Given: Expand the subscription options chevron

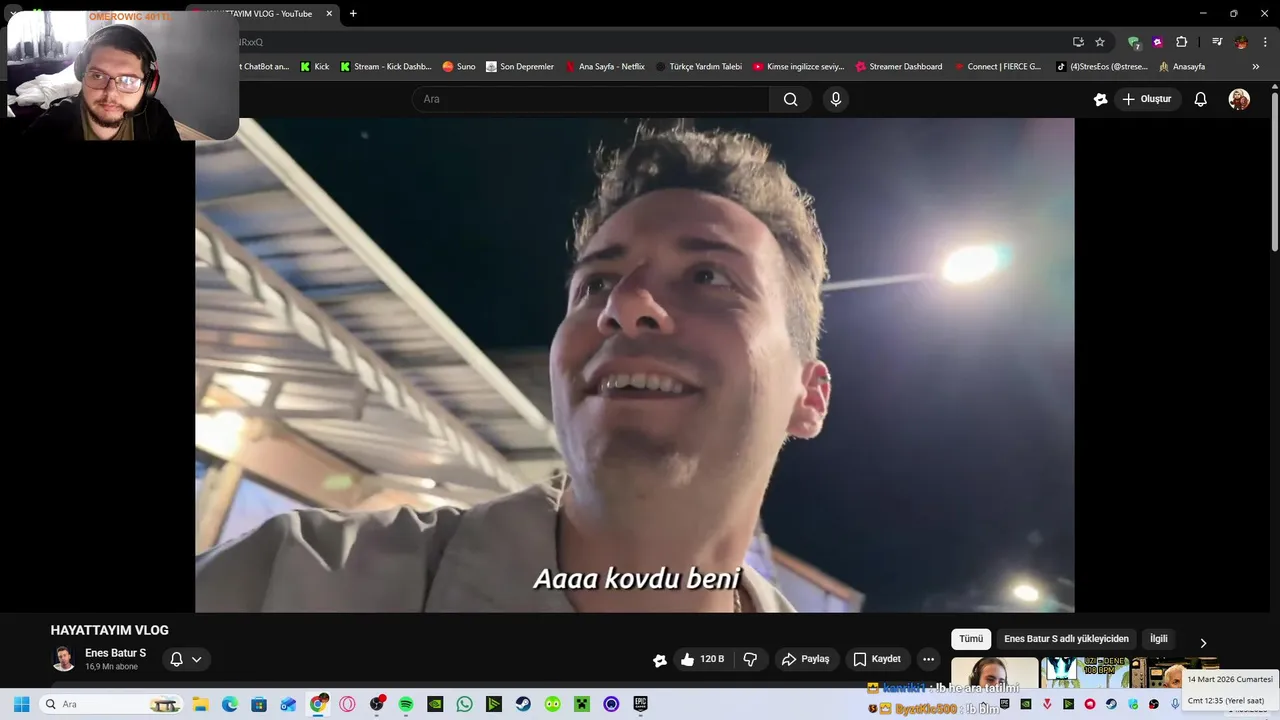Looking at the screenshot, I should [197, 659].
